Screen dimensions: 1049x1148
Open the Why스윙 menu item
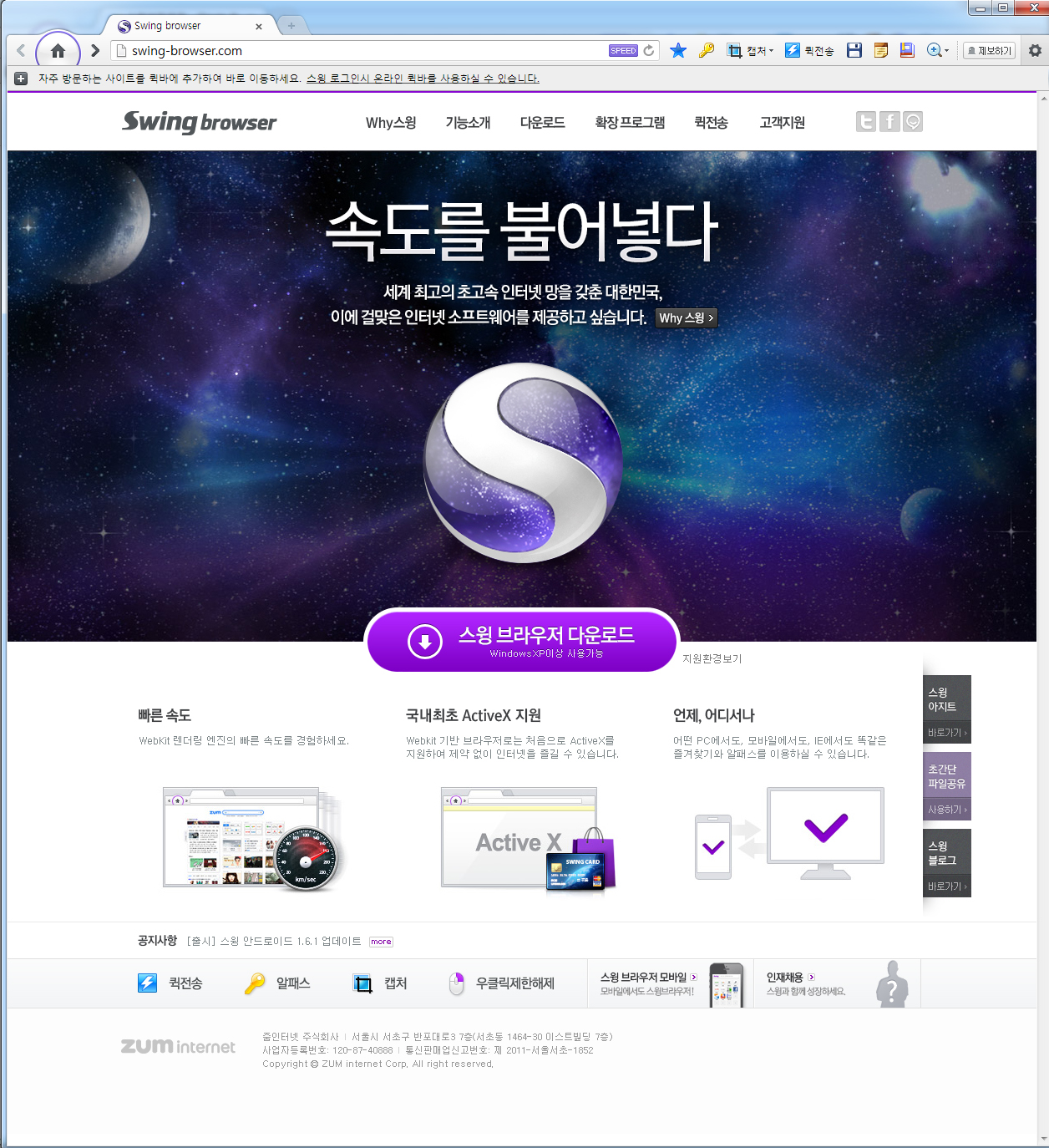click(x=391, y=123)
